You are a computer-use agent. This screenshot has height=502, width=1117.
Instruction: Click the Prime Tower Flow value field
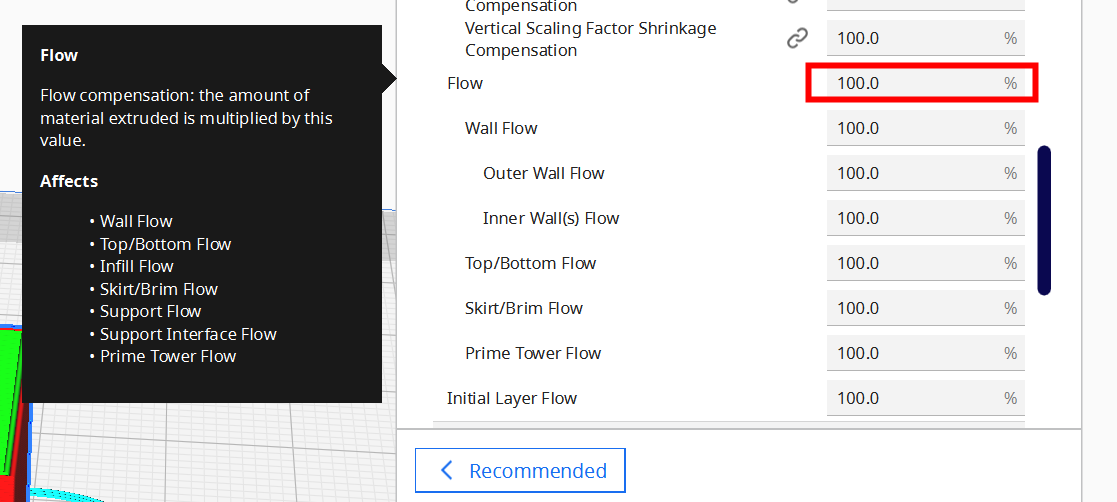(x=925, y=353)
